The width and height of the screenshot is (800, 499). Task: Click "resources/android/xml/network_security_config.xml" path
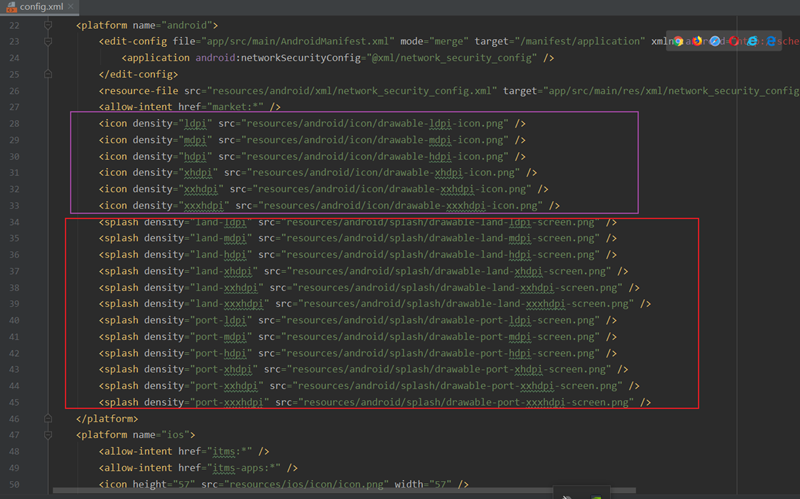tap(352, 91)
